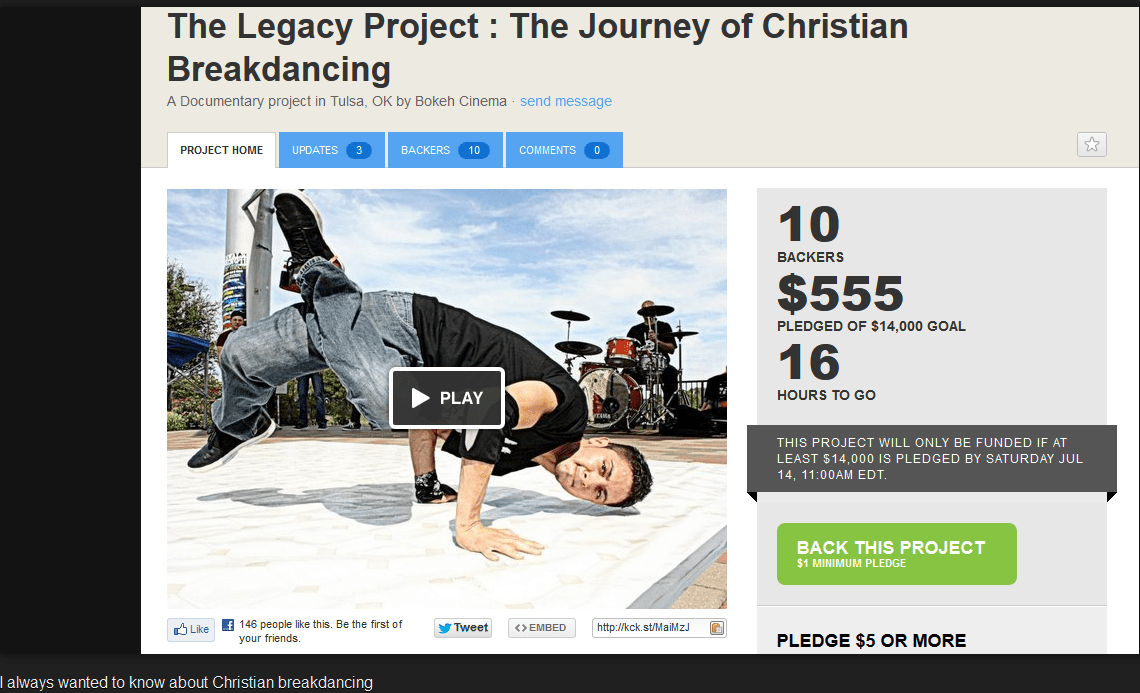This screenshot has height=693, width=1140.
Task: Copy the short link with clipboard icon
Action: (x=717, y=628)
